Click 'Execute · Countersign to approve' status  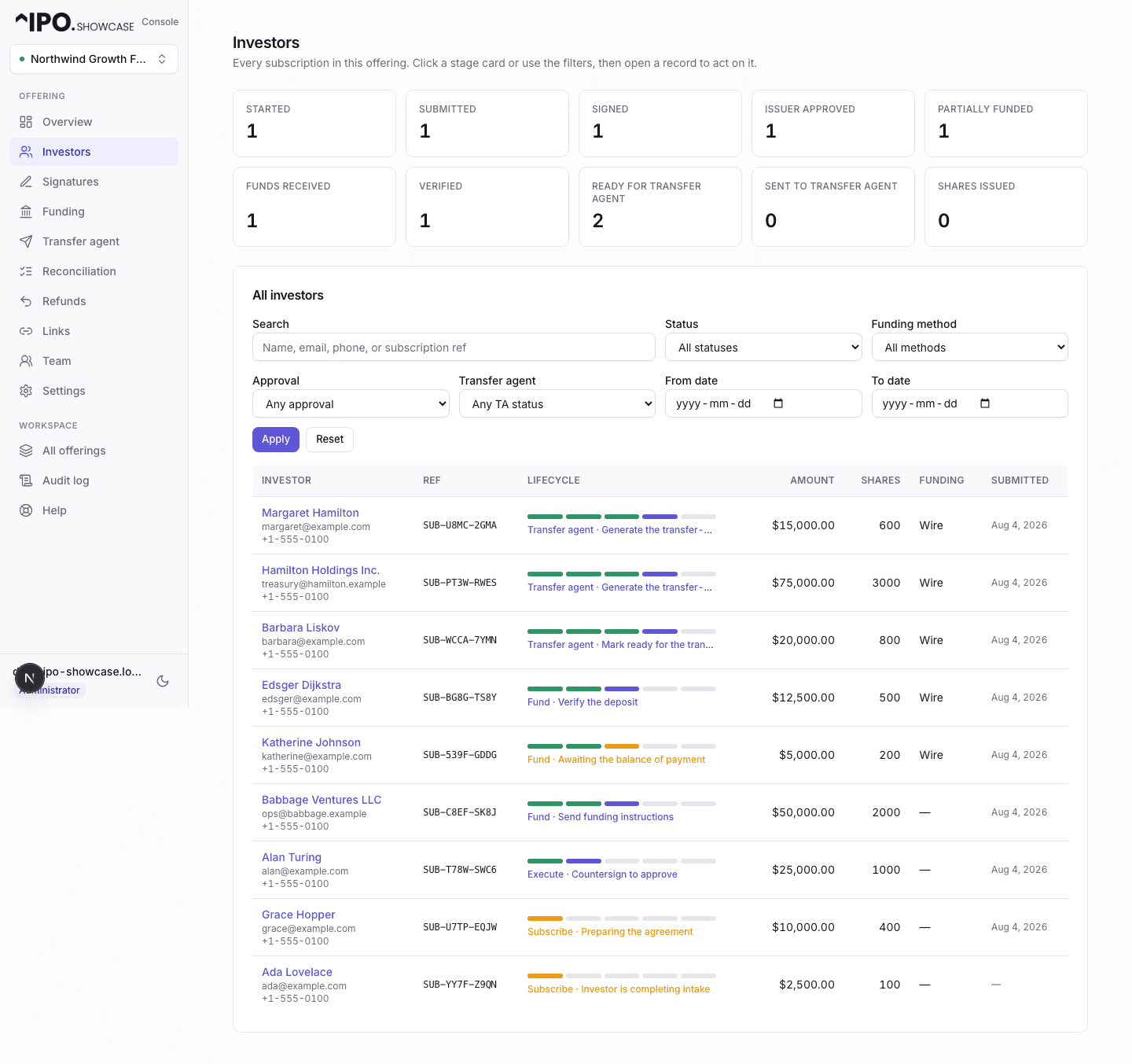click(x=602, y=874)
